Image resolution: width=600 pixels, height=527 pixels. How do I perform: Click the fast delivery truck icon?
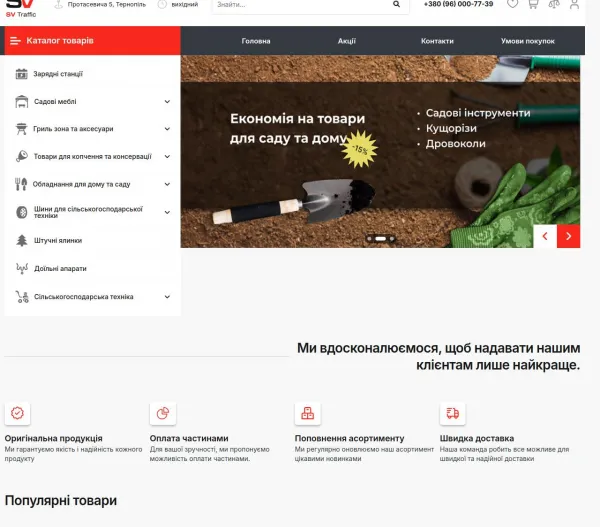pos(453,413)
